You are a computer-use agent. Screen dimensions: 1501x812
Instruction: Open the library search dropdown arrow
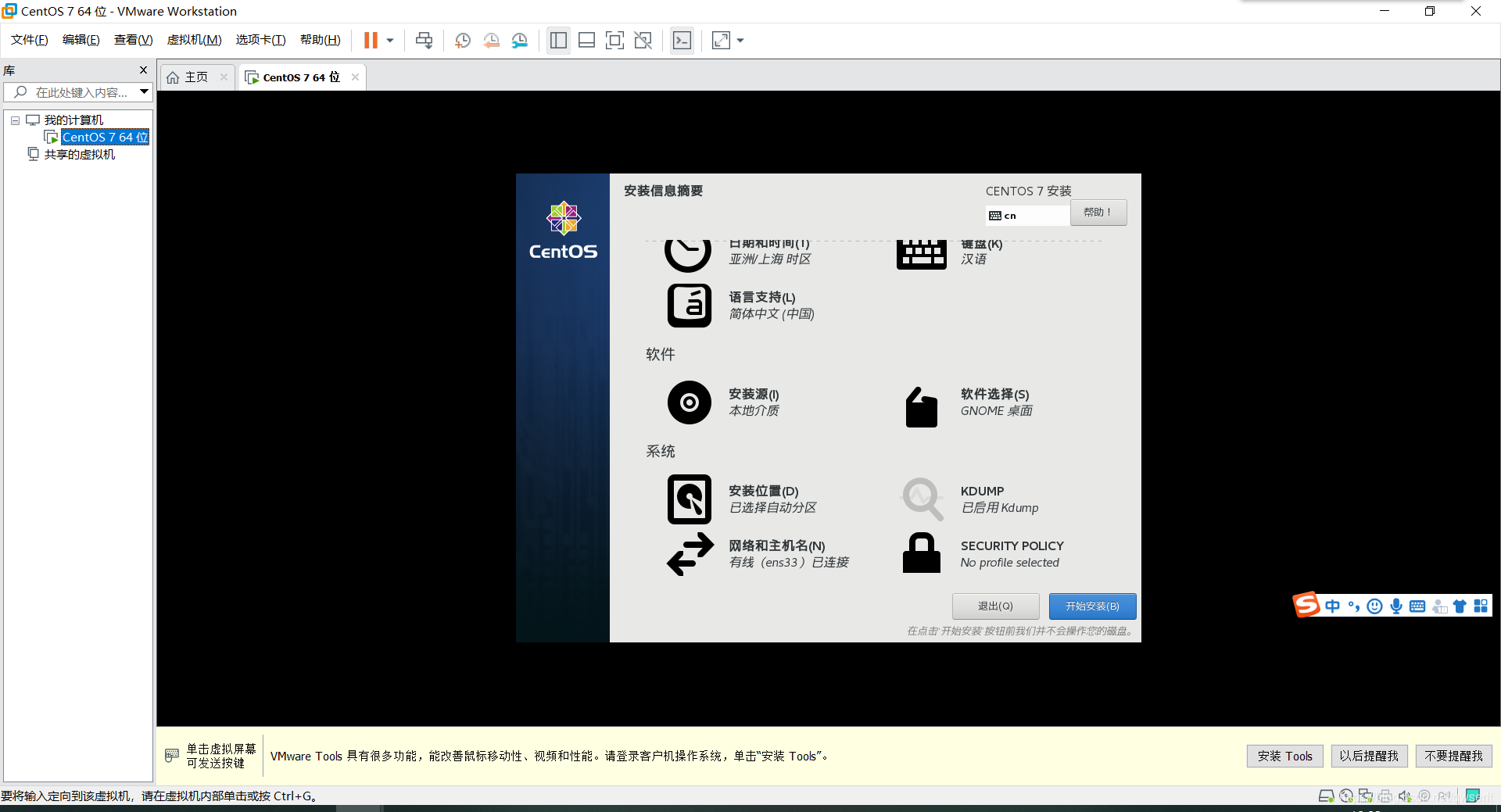(x=145, y=92)
